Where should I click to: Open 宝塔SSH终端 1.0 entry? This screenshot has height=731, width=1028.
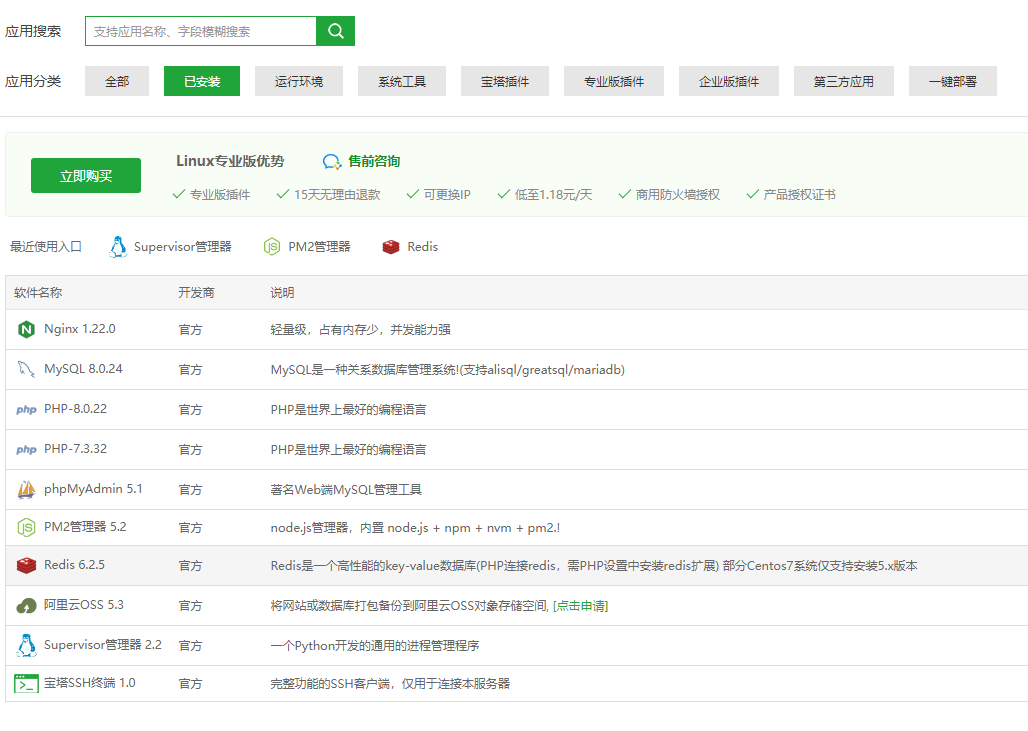[90, 683]
